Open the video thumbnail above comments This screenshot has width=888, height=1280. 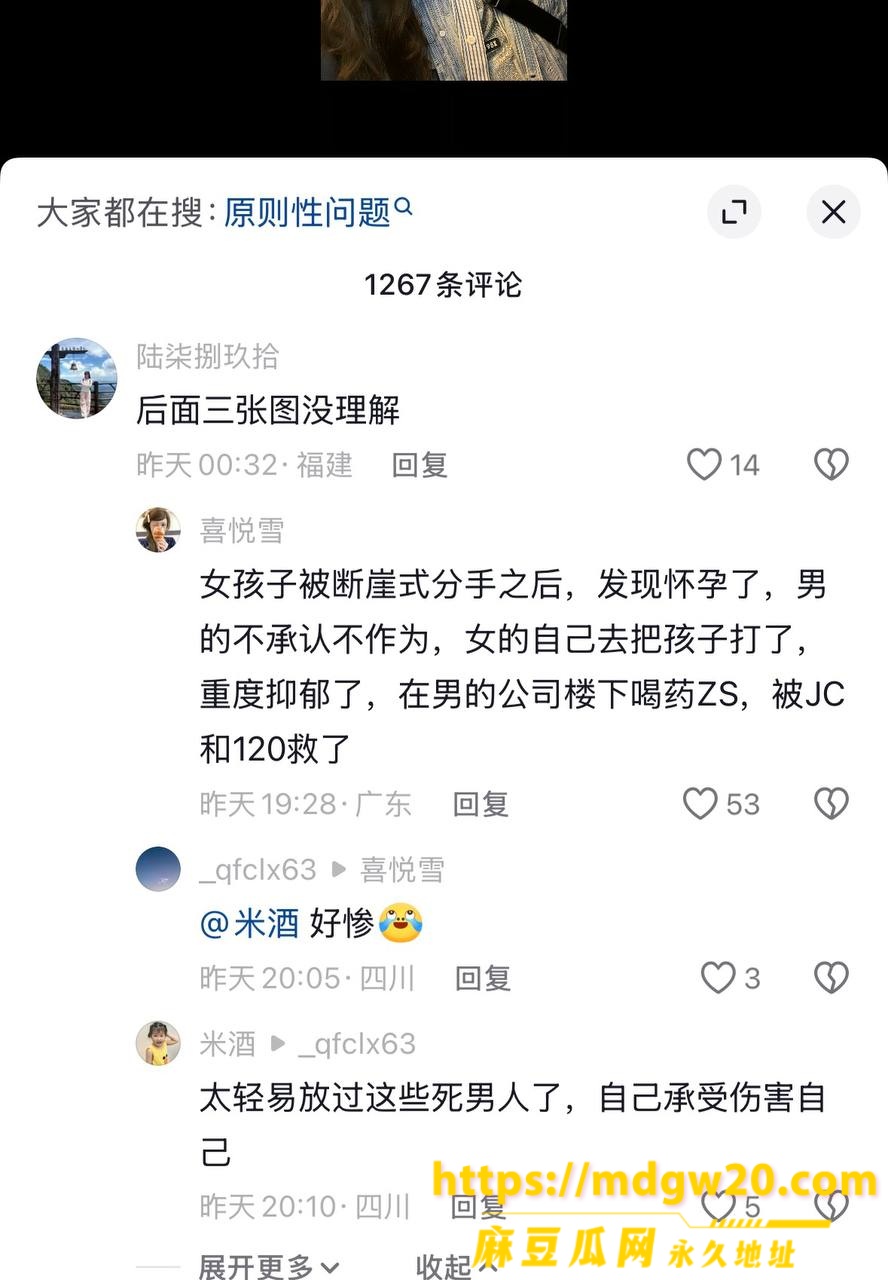click(x=444, y=40)
